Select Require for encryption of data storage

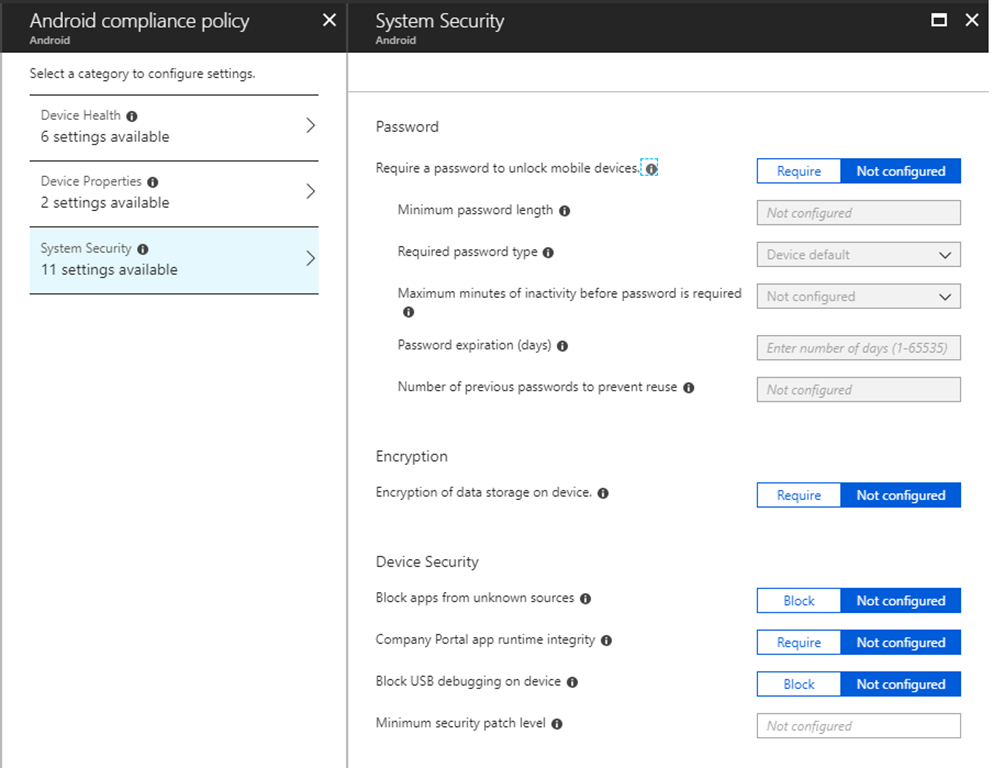pos(798,495)
